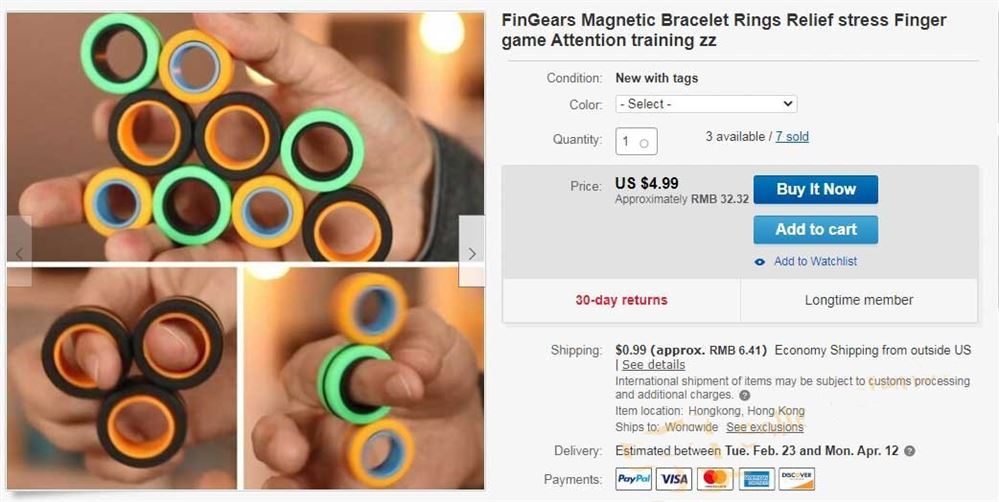The image size is (999, 502).
Task: Click the Add to cart button
Action: coord(816,229)
